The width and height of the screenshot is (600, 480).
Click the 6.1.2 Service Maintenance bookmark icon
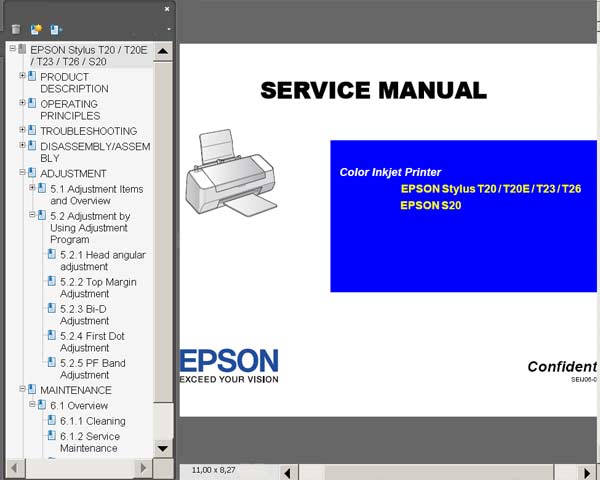[x=52, y=436]
